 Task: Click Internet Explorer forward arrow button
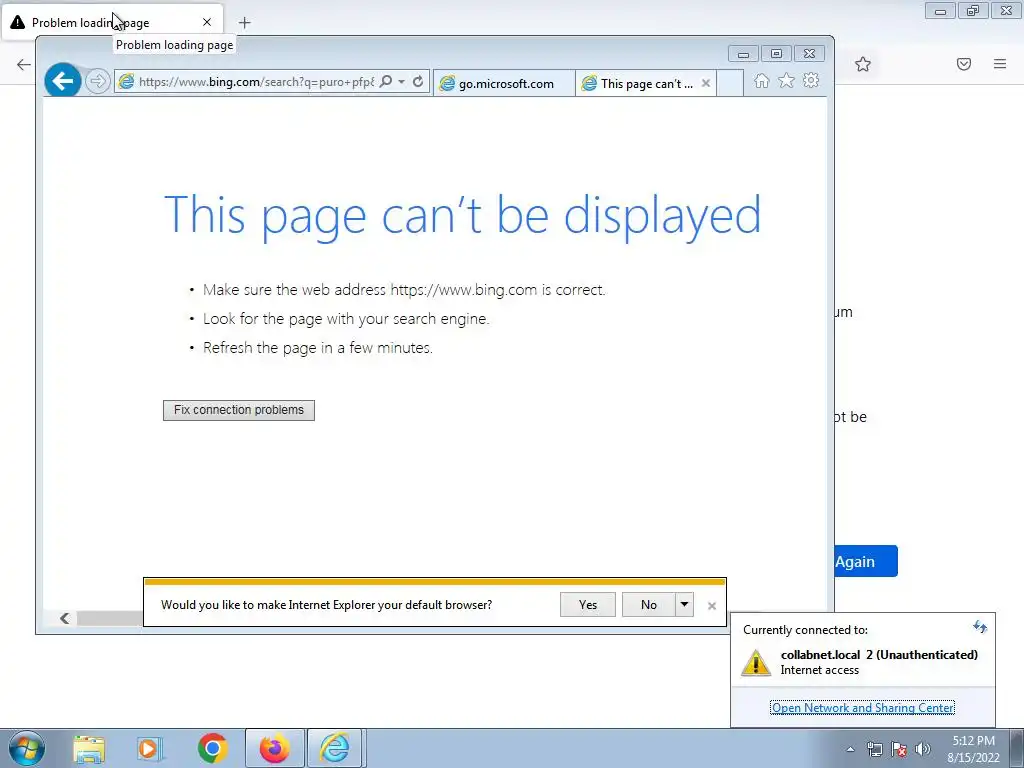coord(97,81)
